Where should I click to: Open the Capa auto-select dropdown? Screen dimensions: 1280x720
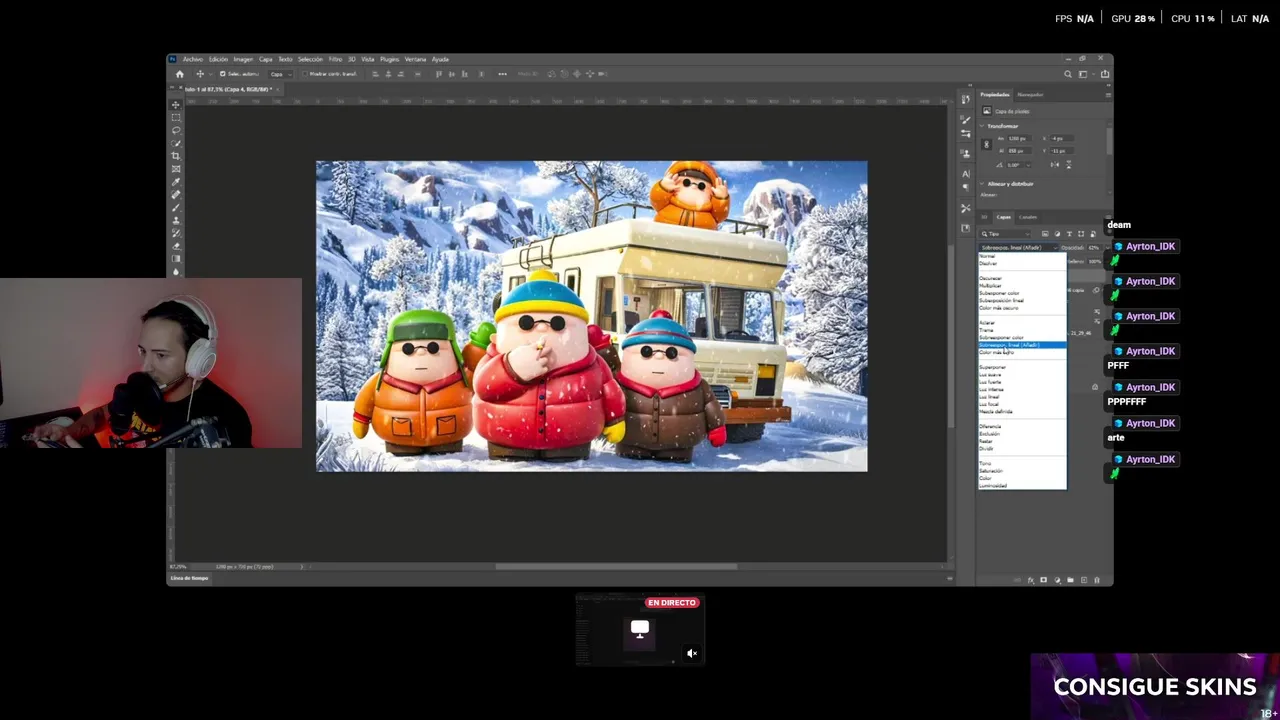pyautogui.click(x=281, y=74)
